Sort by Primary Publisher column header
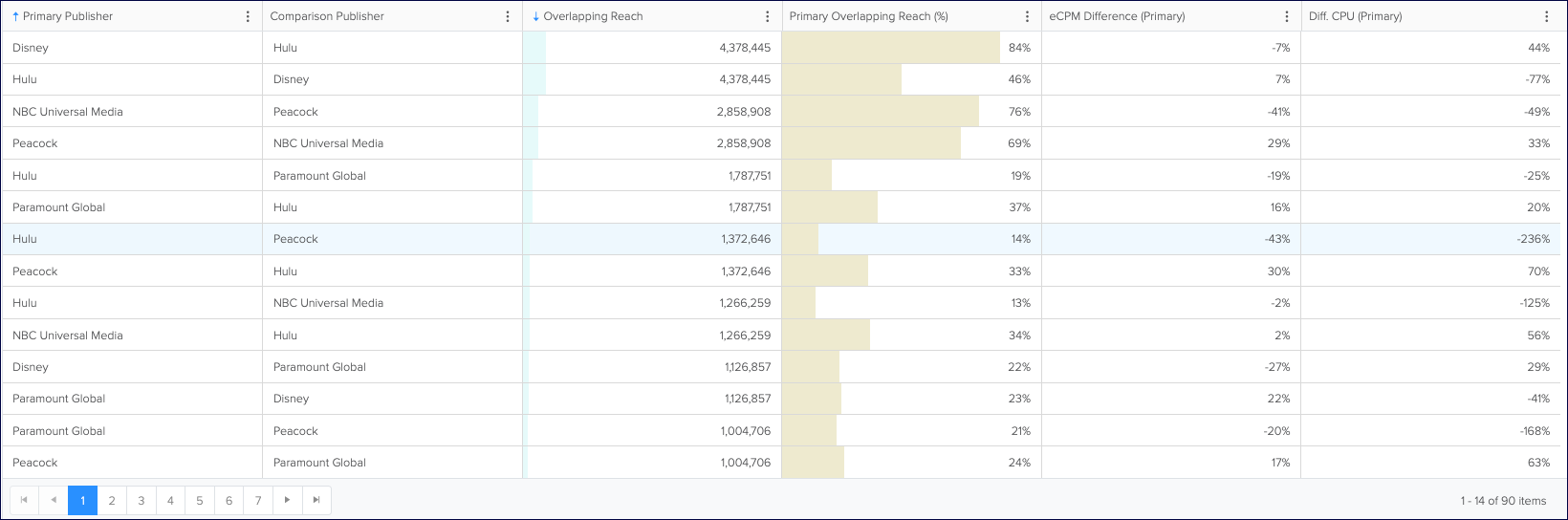This screenshot has height=520, width=1568. pos(68,16)
